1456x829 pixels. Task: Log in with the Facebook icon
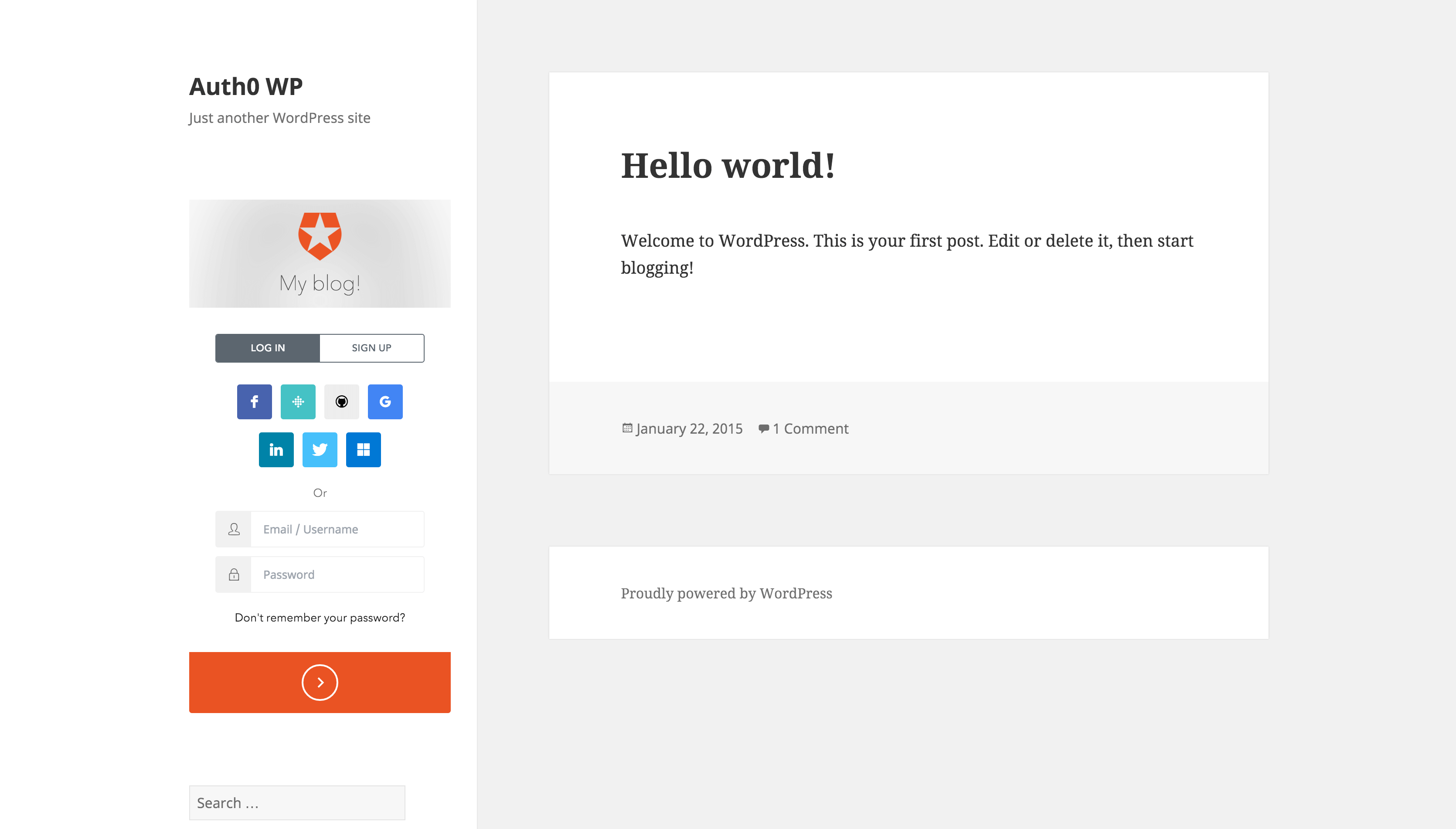254,401
